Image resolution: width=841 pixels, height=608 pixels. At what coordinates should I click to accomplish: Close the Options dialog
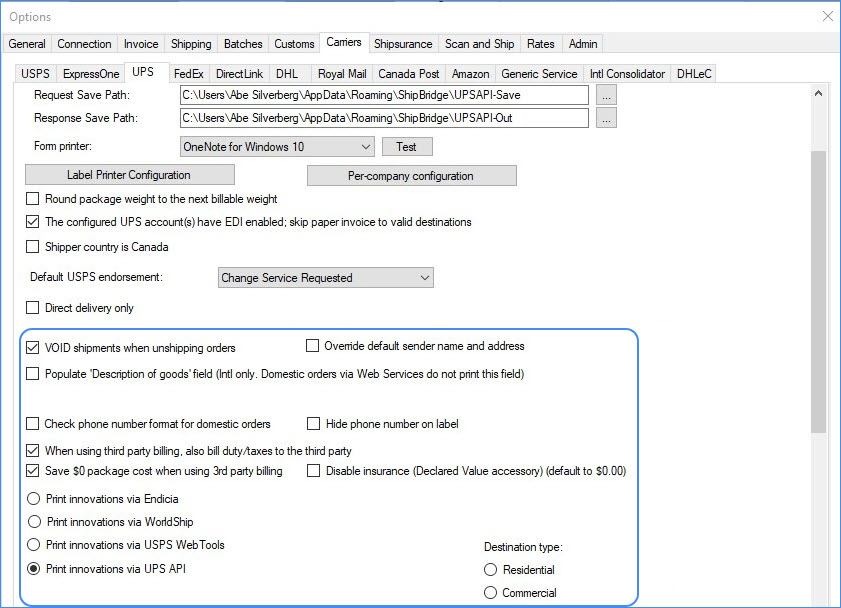828,17
